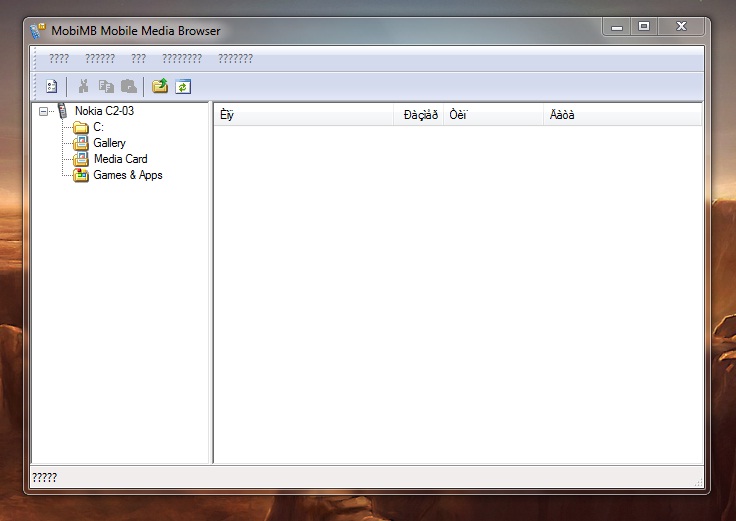Select Gallery tree entry label
Image resolution: width=736 pixels, height=521 pixels.
[109, 143]
